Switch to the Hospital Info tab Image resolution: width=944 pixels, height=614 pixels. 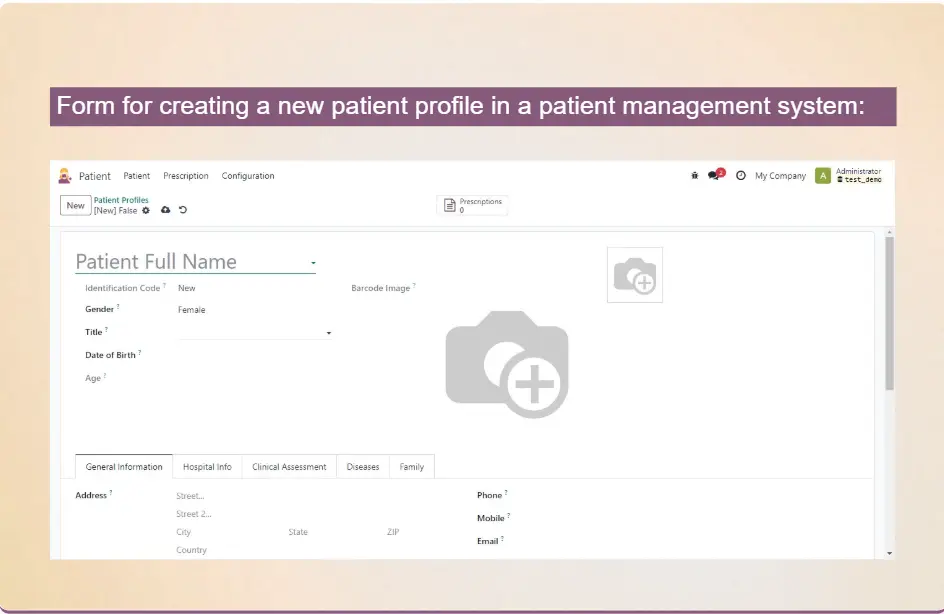207,467
